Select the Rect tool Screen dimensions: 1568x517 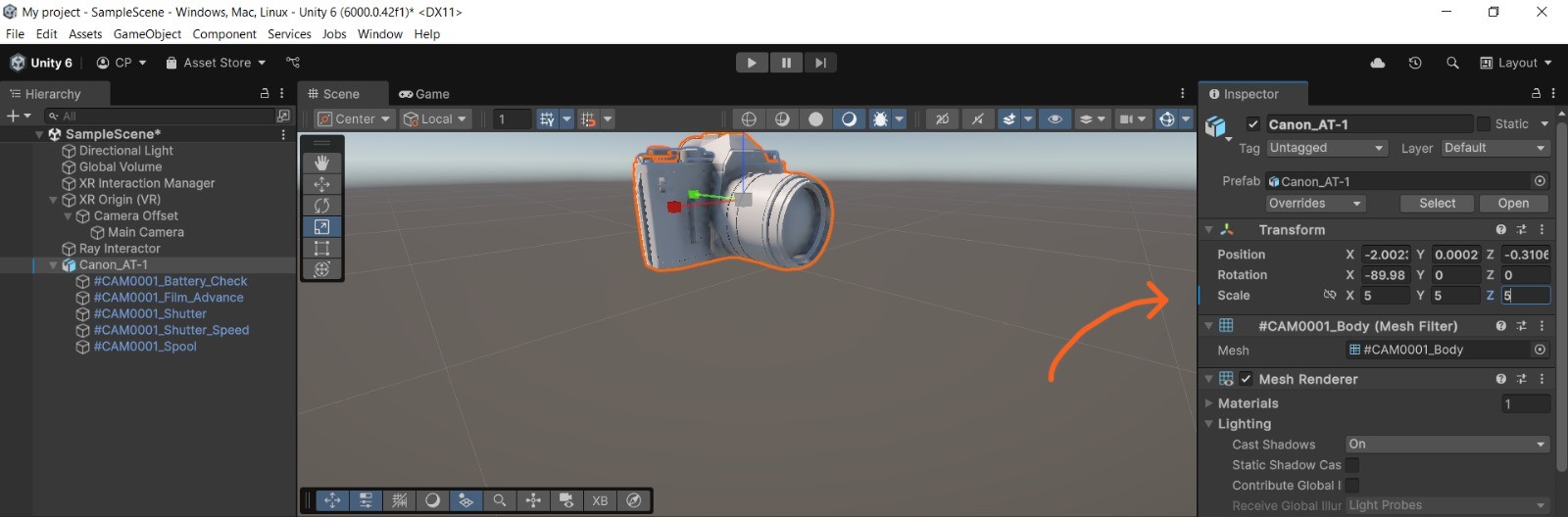point(321,248)
